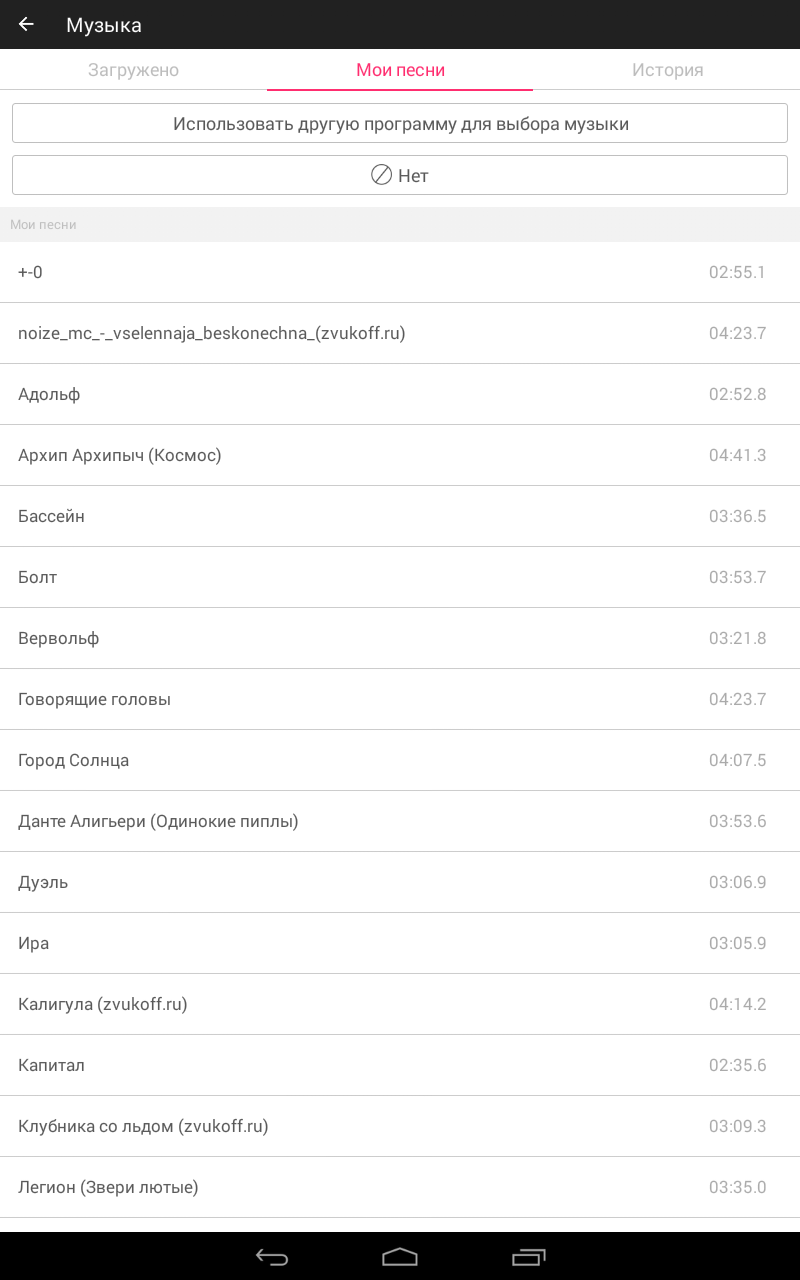Select the song Адольф
800x1280 pixels.
coord(400,394)
